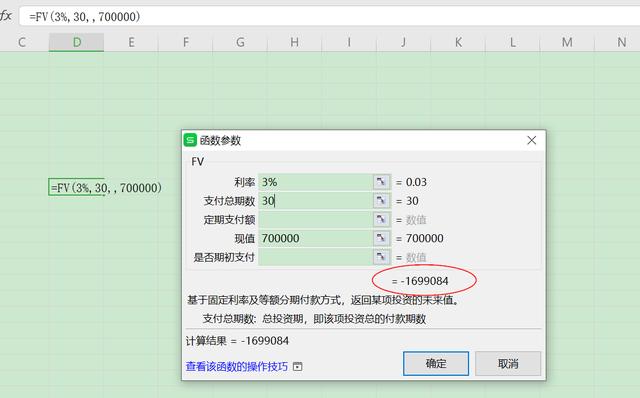The width and height of the screenshot is (640, 398).
Task: Click the video icon beside the tips link
Action: (298, 367)
